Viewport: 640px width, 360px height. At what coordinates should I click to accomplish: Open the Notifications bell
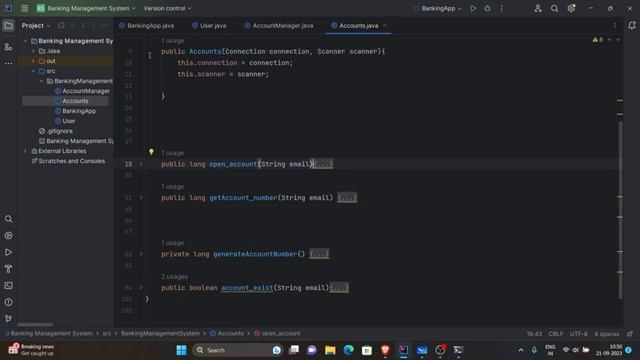(x=632, y=25)
